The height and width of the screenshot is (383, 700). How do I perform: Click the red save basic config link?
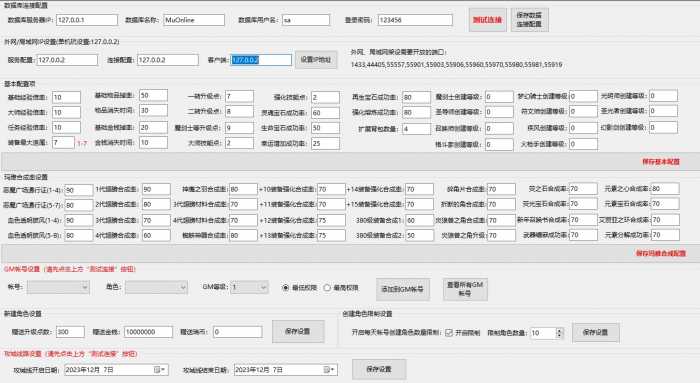pos(661,162)
